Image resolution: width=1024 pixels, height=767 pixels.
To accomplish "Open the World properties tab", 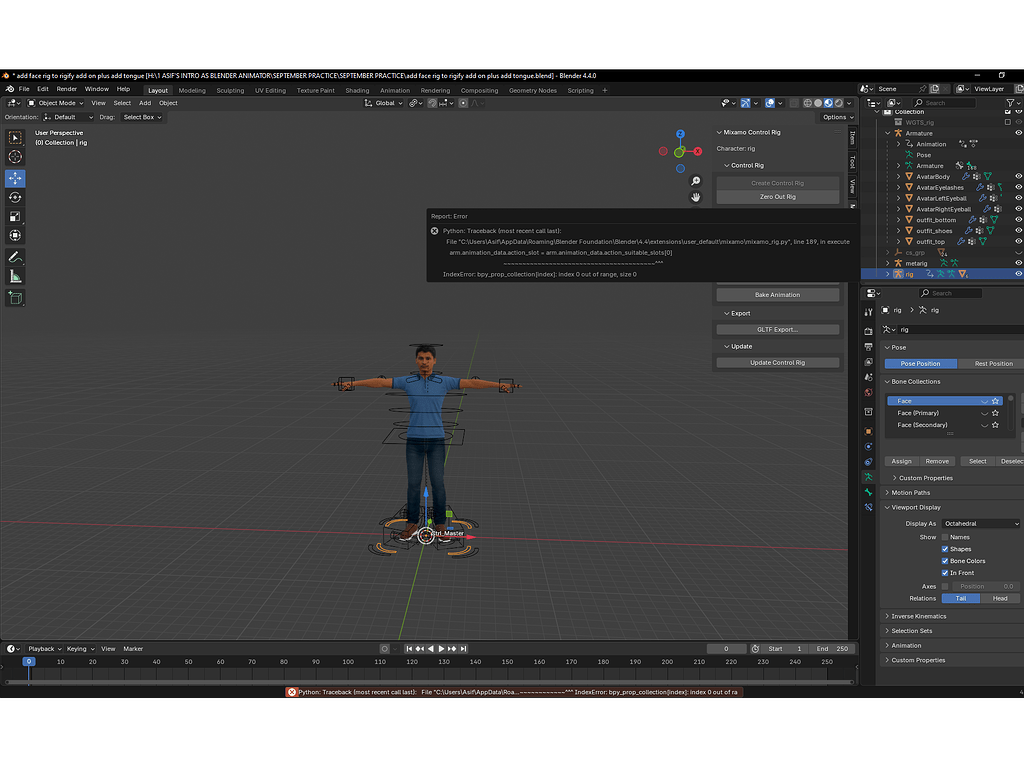I will point(868,392).
